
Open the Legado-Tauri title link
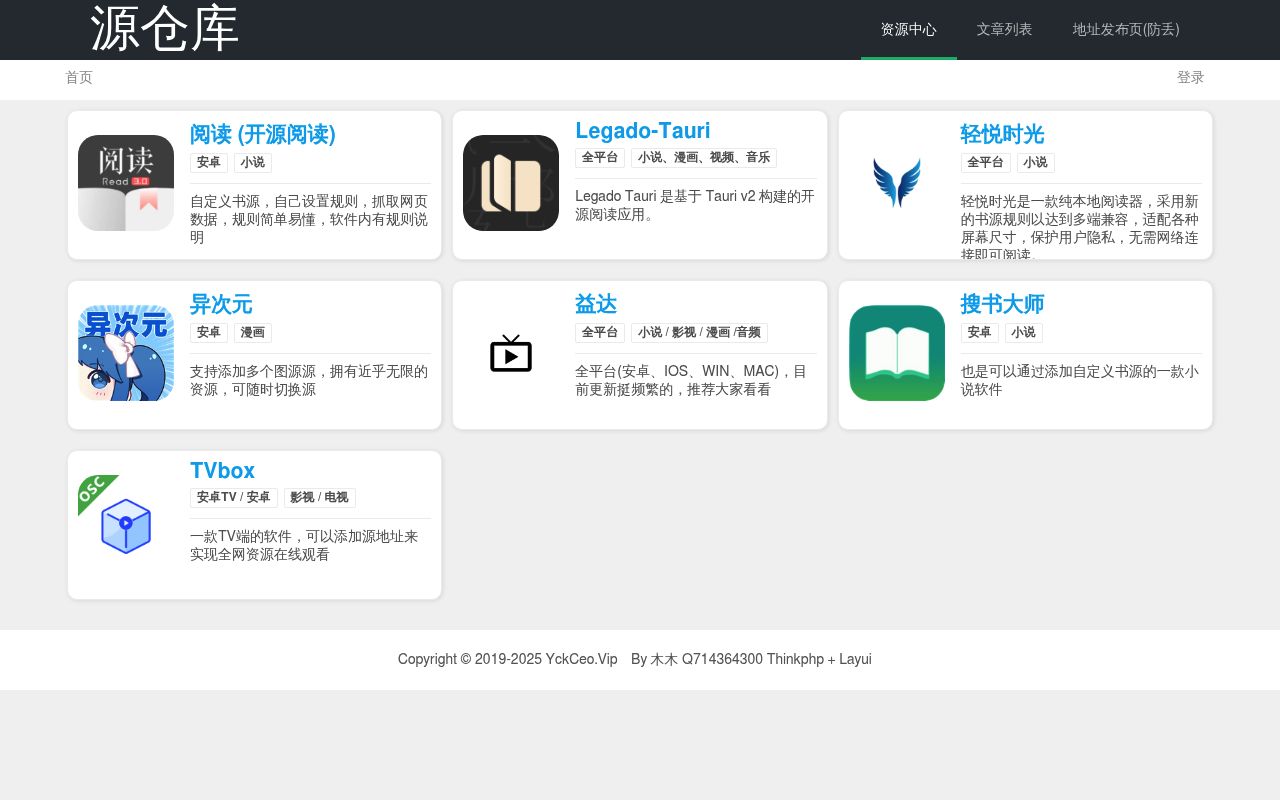643,131
